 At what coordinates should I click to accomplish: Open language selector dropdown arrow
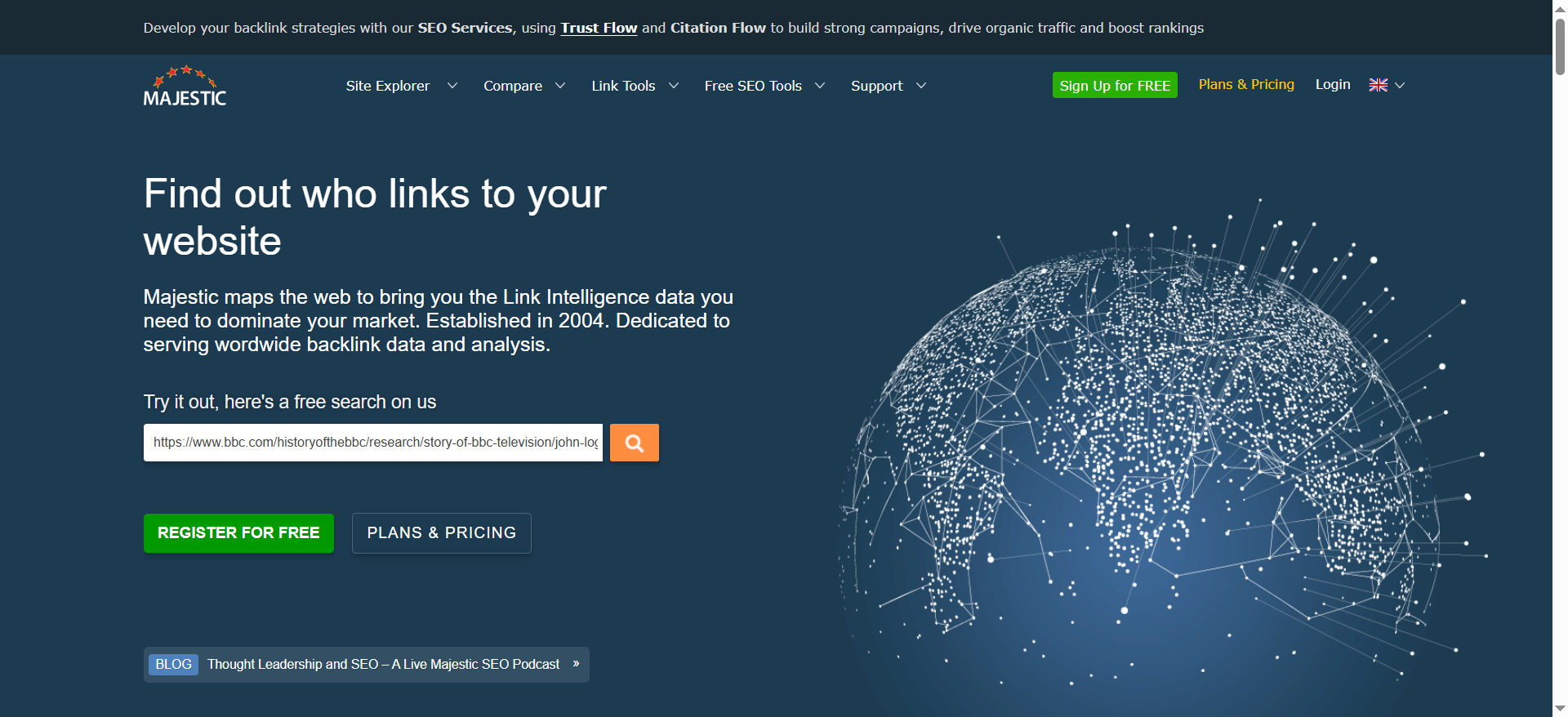[x=1400, y=85]
